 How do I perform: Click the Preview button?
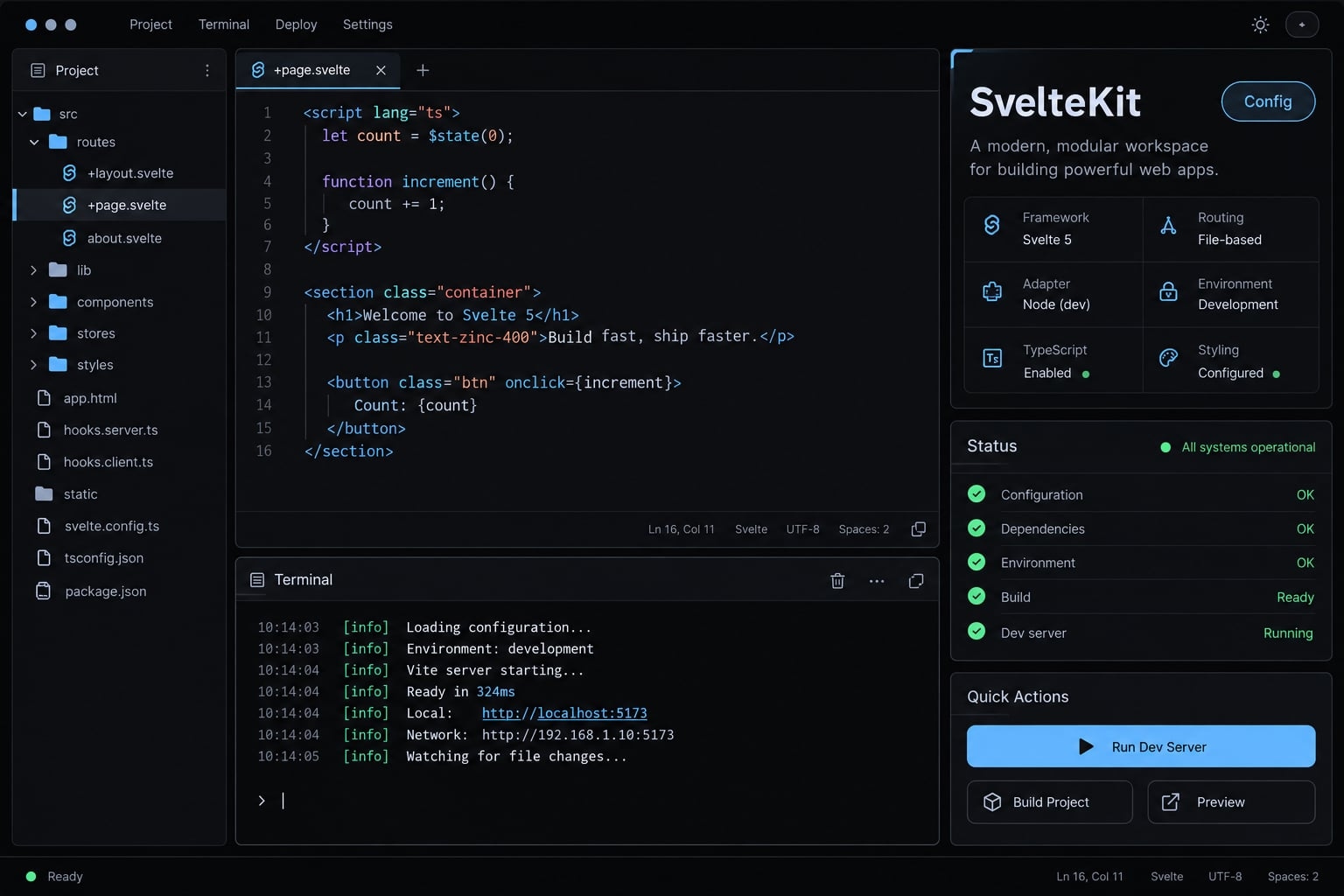click(1231, 802)
